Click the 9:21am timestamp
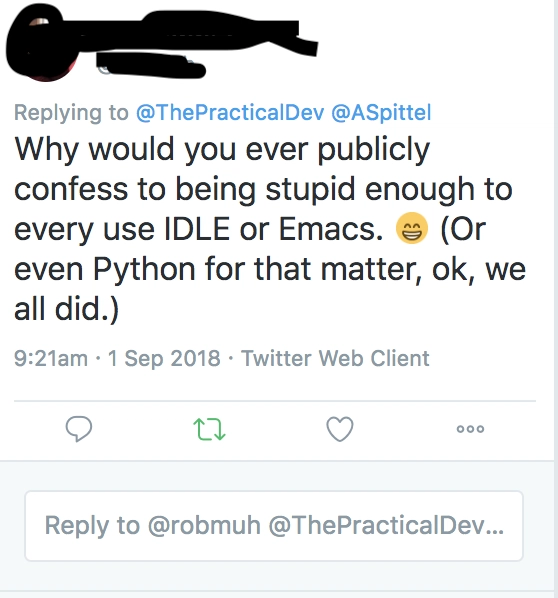The width and height of the screenshot is (558, 598). pos(51,358)
